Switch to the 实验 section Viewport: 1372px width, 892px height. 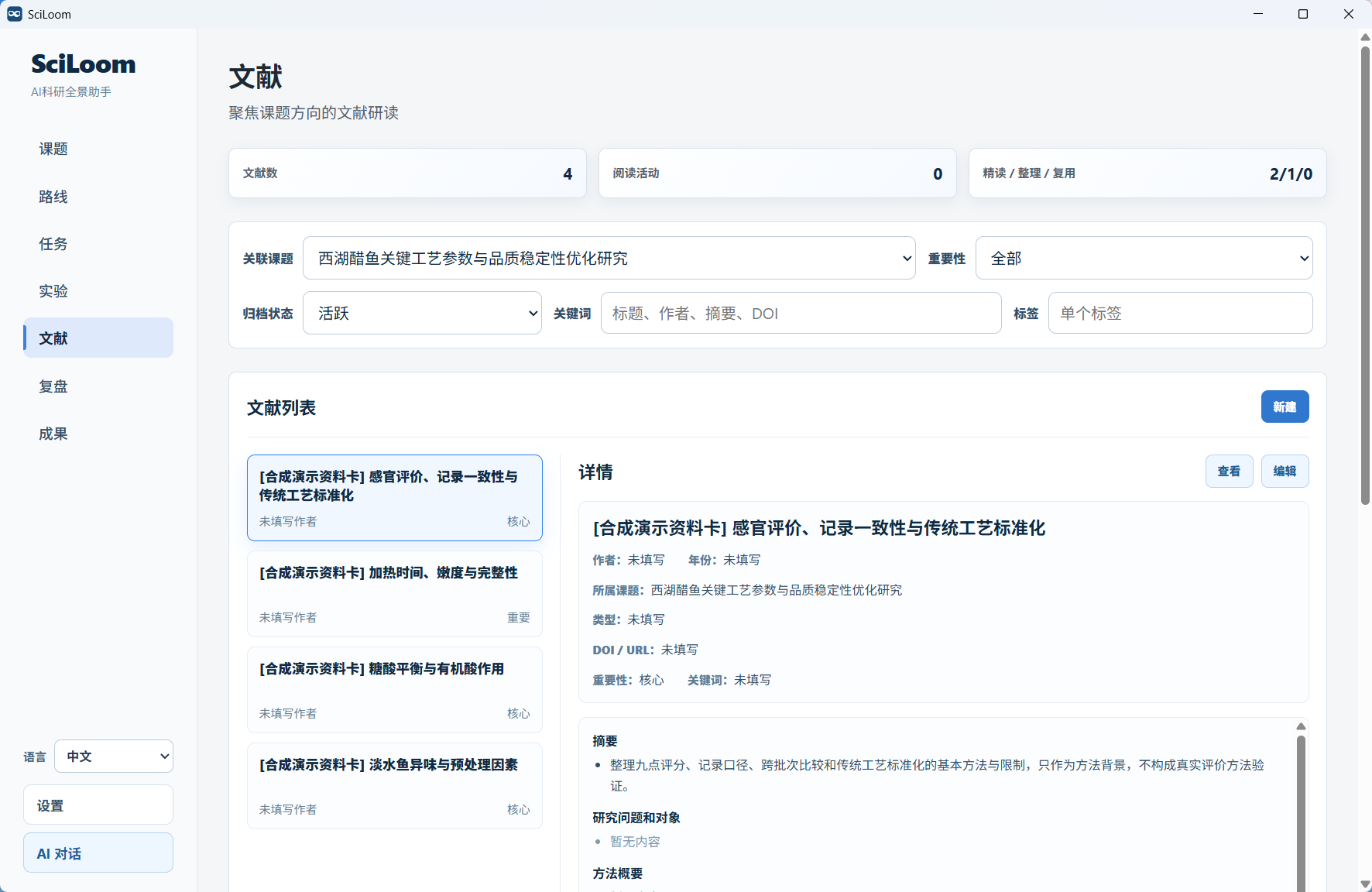(98, 291)
